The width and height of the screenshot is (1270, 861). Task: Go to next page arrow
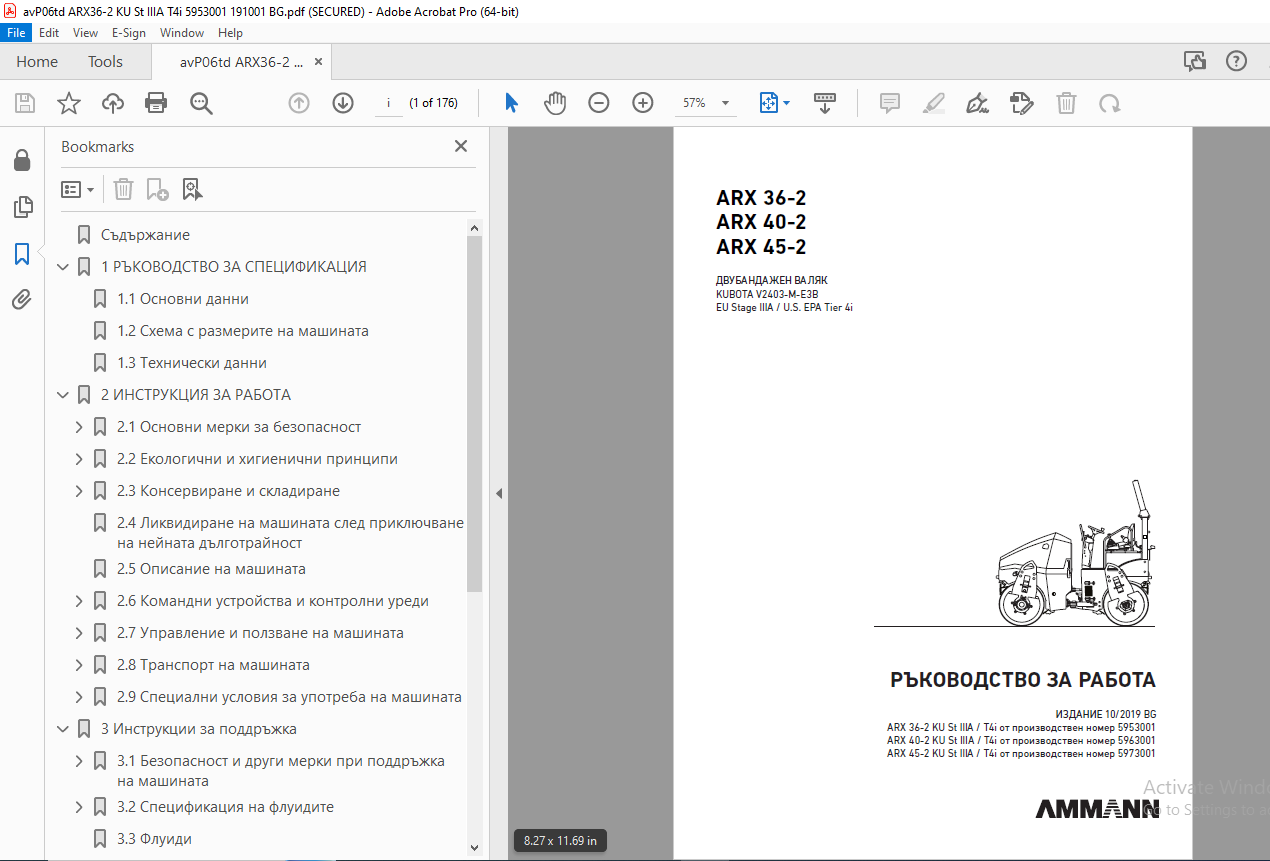tap(343, 103)
